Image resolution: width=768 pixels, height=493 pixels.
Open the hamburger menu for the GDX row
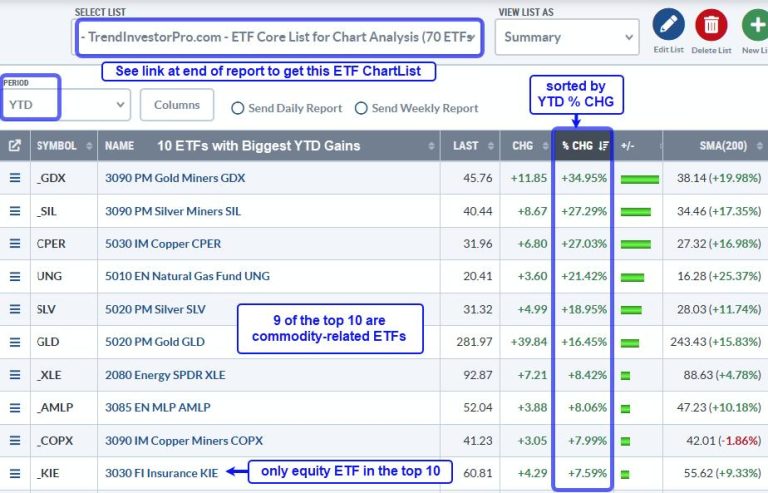[15, 179]
